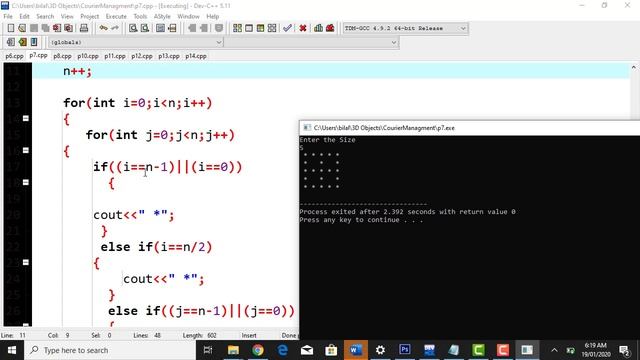Switch to the p10.cpp tab
This screenshot has width=640, height=360.
point(88,56)
